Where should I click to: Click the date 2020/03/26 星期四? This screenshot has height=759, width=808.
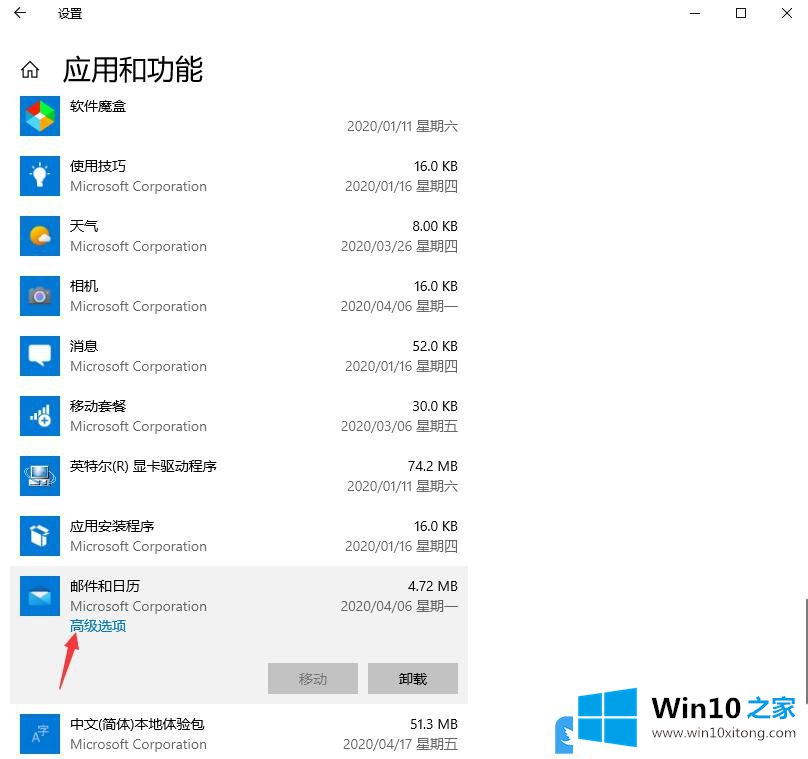(399, 246)
